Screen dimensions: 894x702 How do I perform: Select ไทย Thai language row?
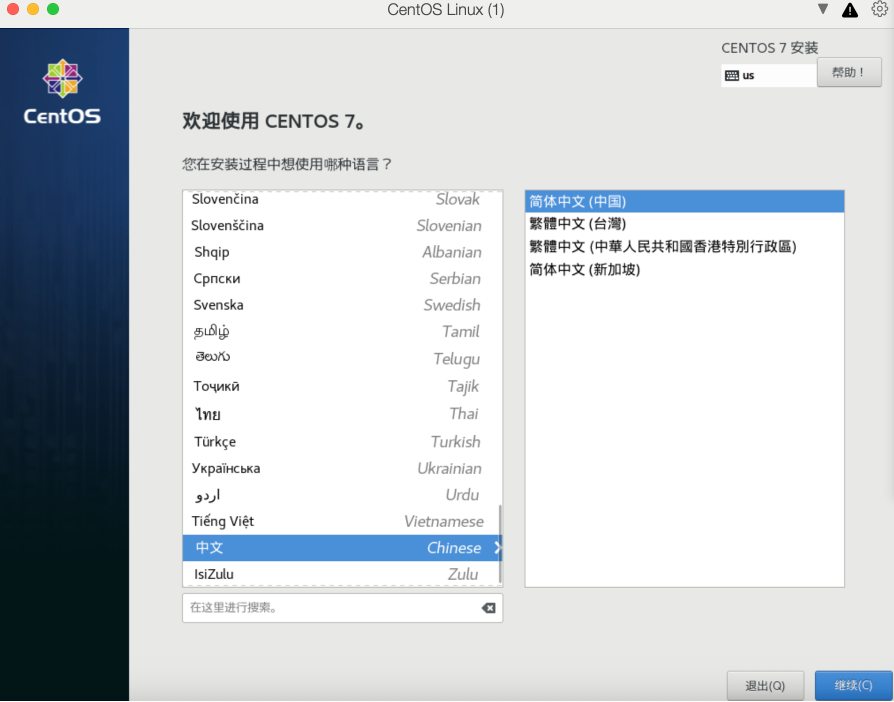[341, 413]
